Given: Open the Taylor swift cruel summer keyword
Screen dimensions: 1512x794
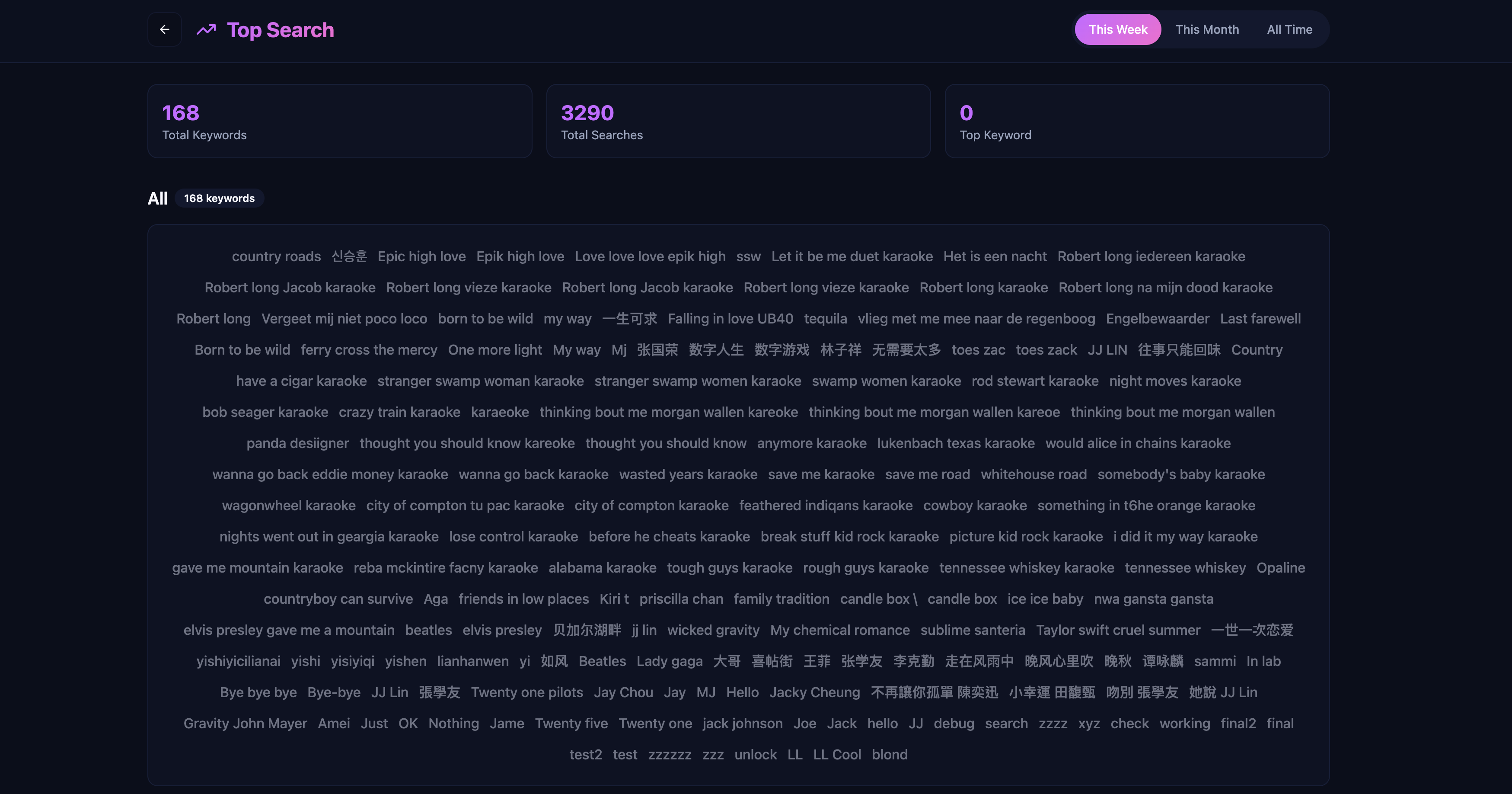Looking at the screenshot, I should tap(1117, 630).
